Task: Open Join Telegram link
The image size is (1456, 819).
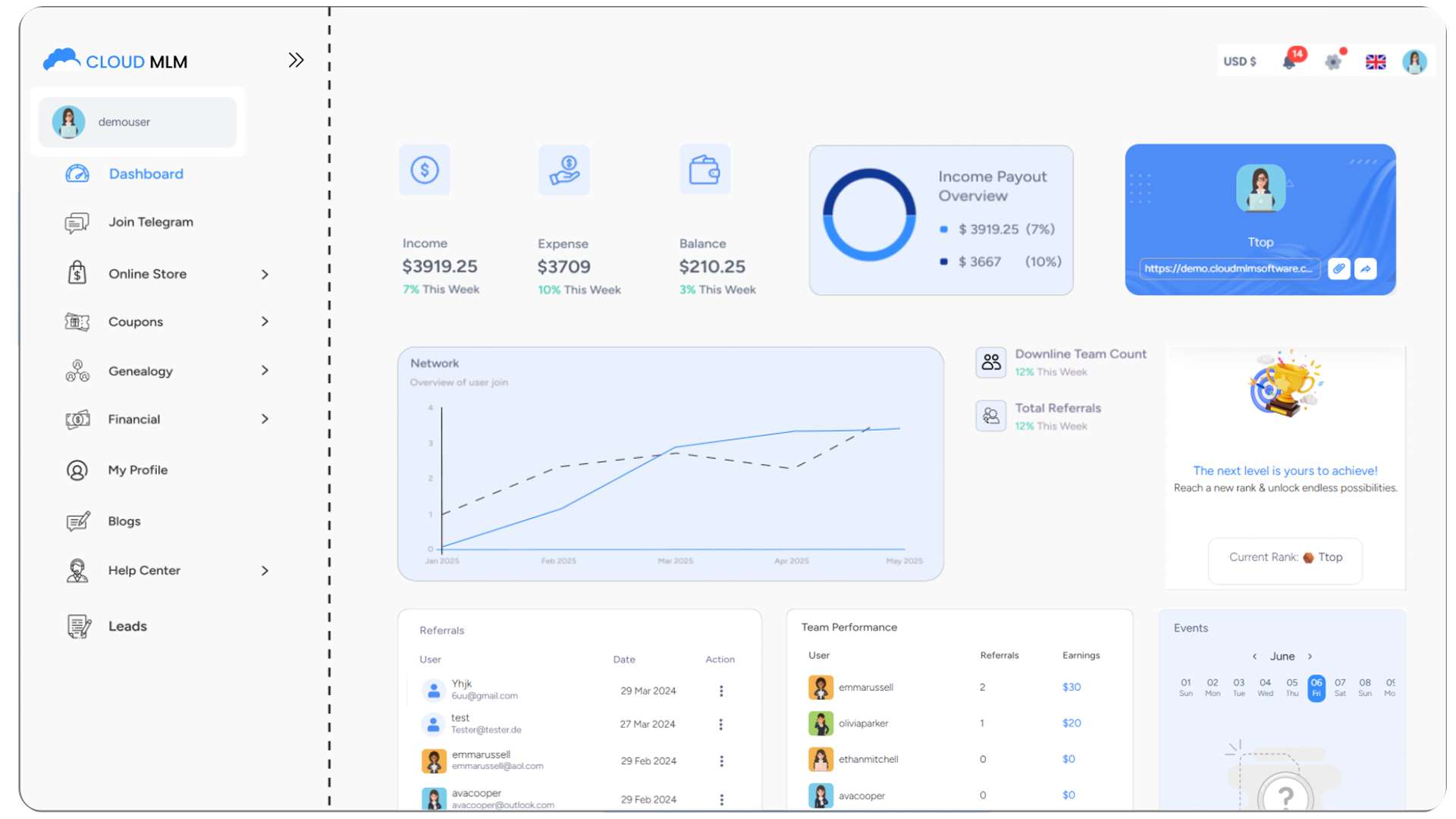Action: click(x=150, y=222)
